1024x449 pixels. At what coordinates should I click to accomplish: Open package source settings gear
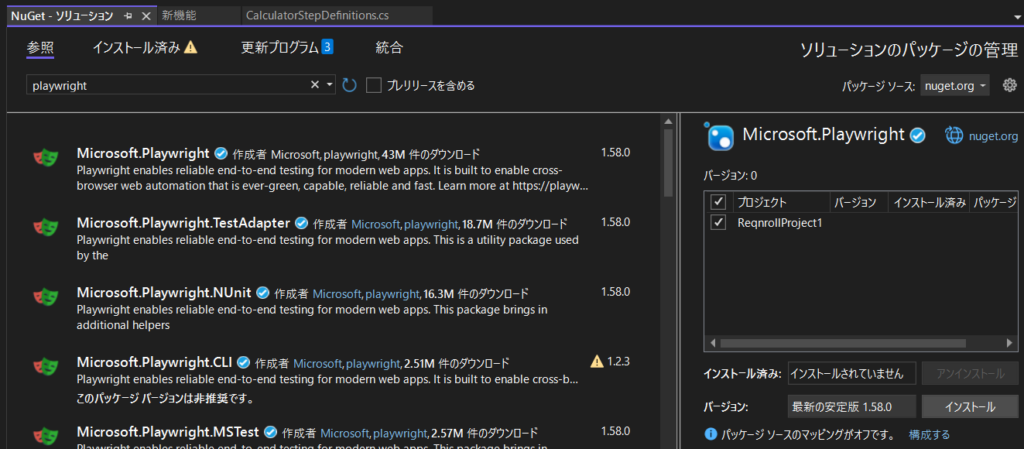[1009, 86]
